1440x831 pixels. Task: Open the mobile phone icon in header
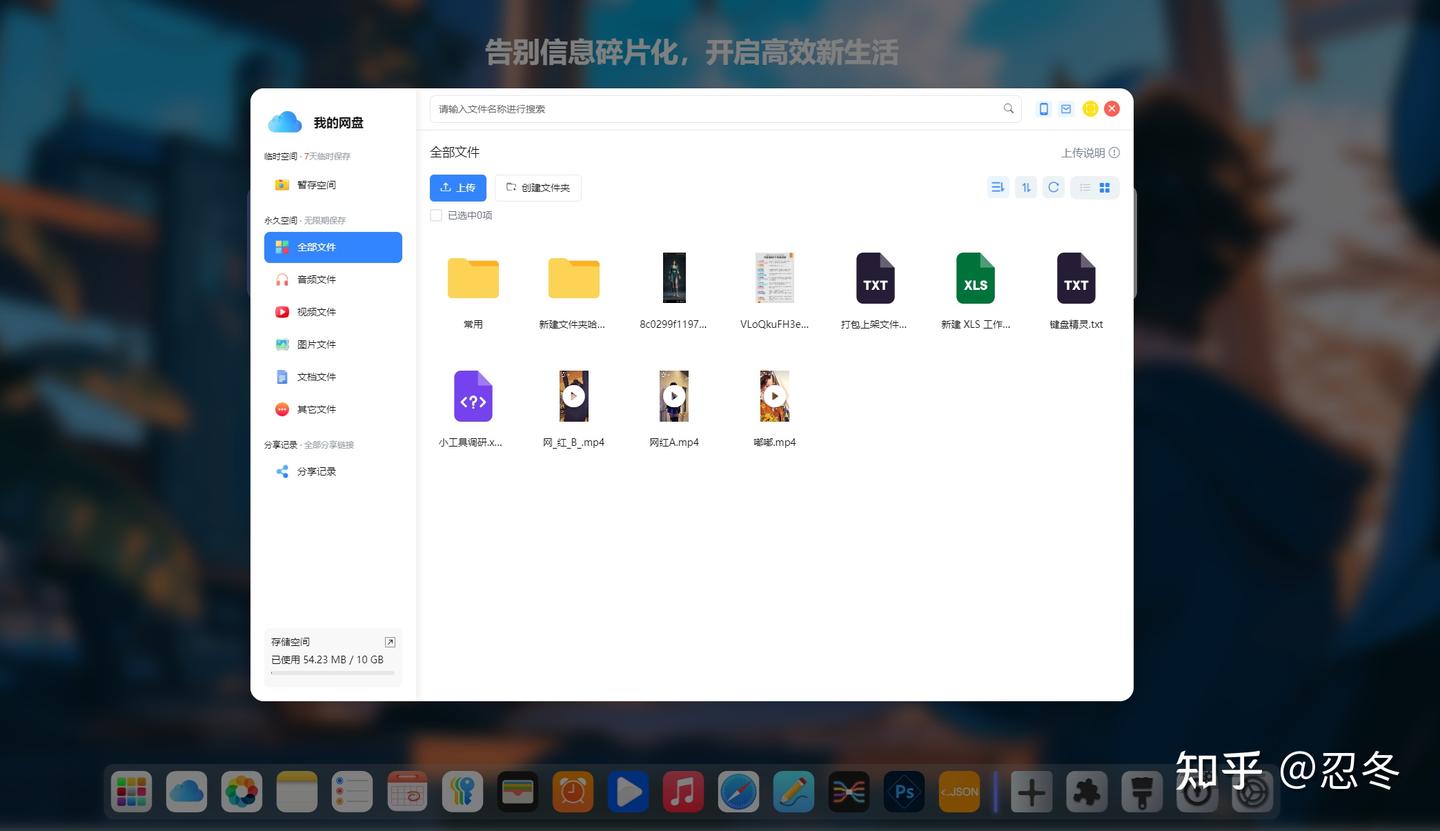point(1044,109)
